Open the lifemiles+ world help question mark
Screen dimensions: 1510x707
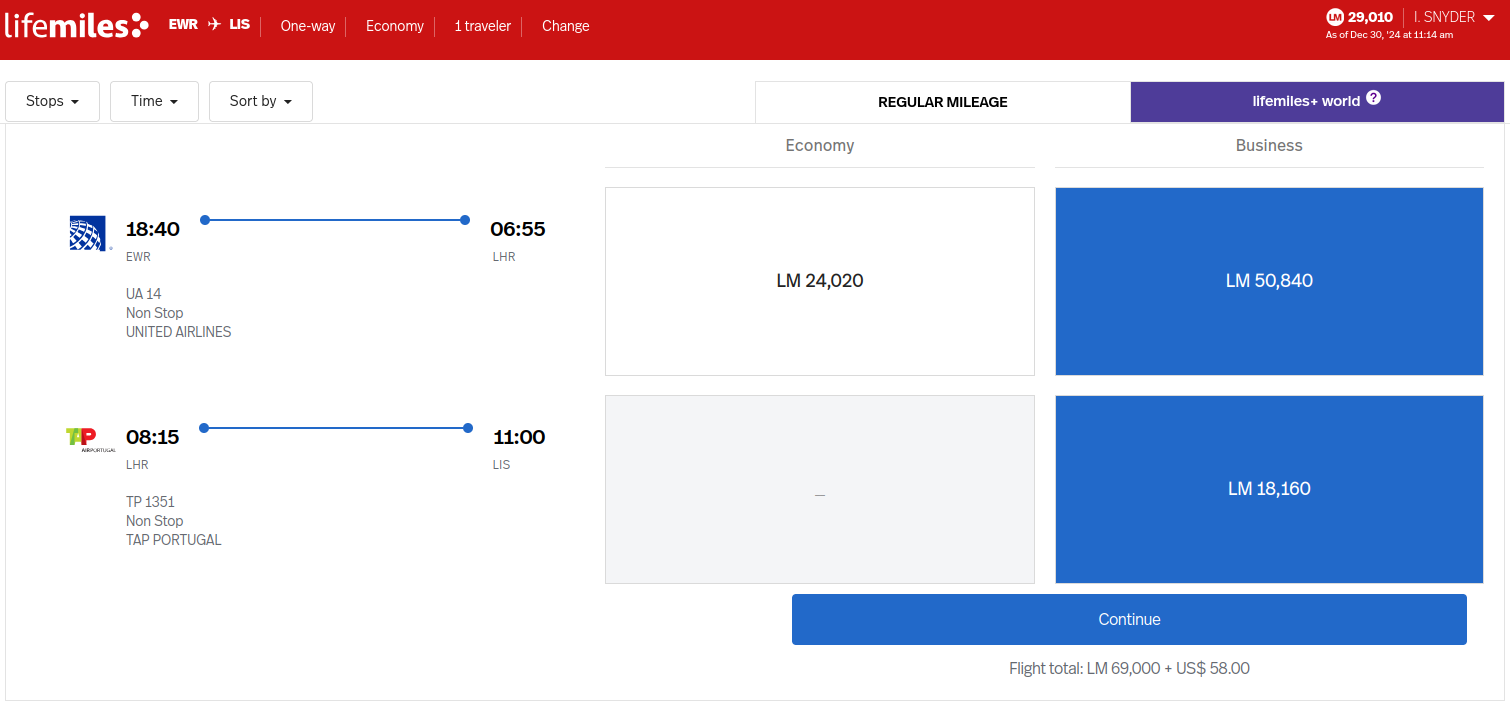(x=1373, y=98)
